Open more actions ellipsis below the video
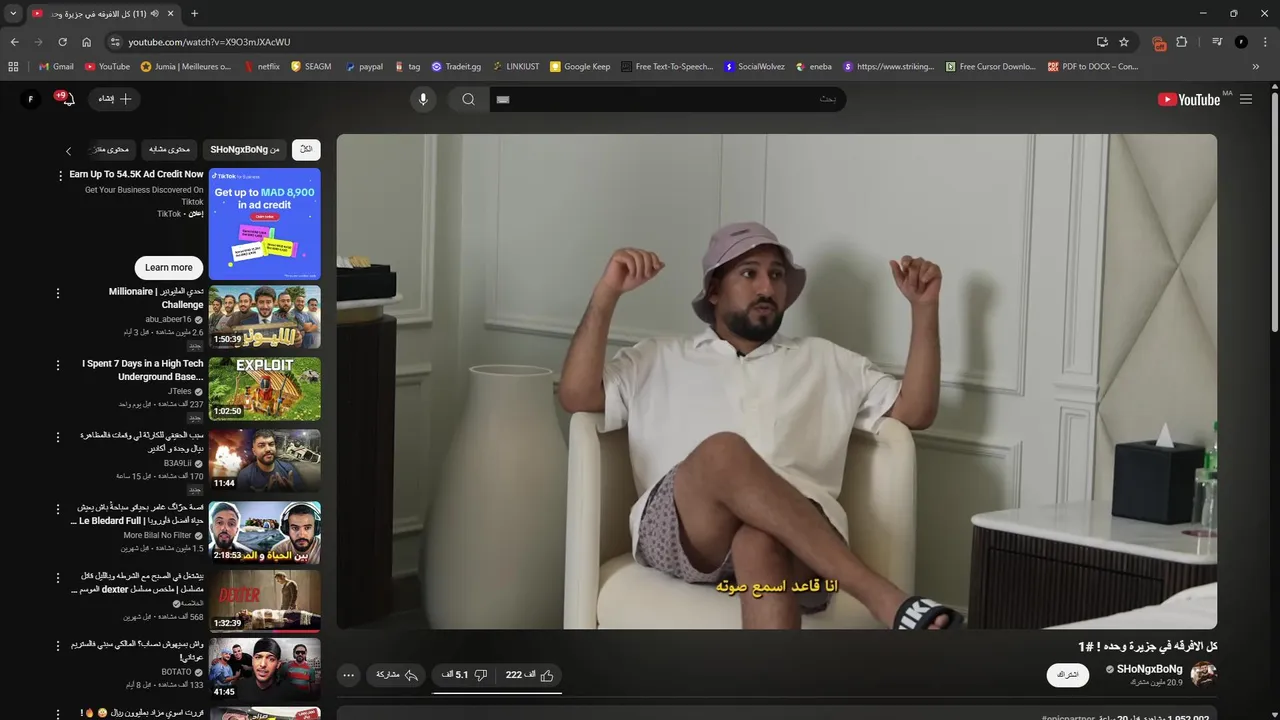The height and width of the screenshot is (720, 1280). [x=349, y=675]
